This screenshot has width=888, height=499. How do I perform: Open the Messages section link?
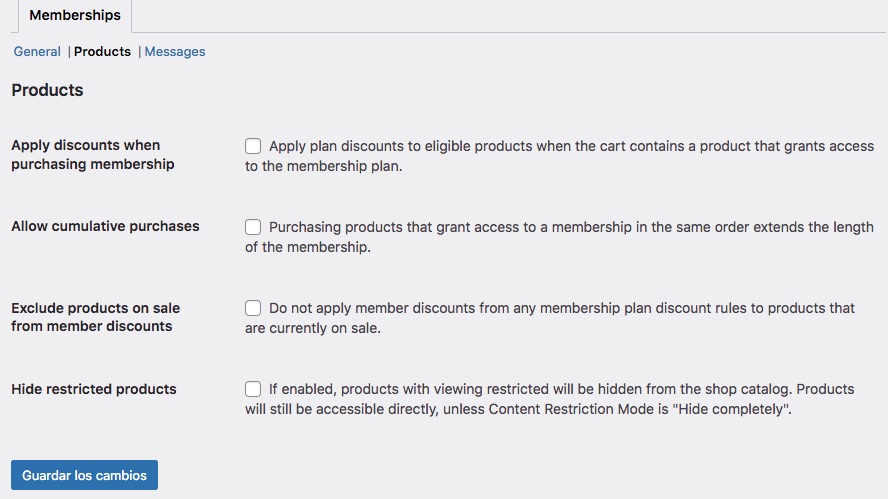point(175,52)
